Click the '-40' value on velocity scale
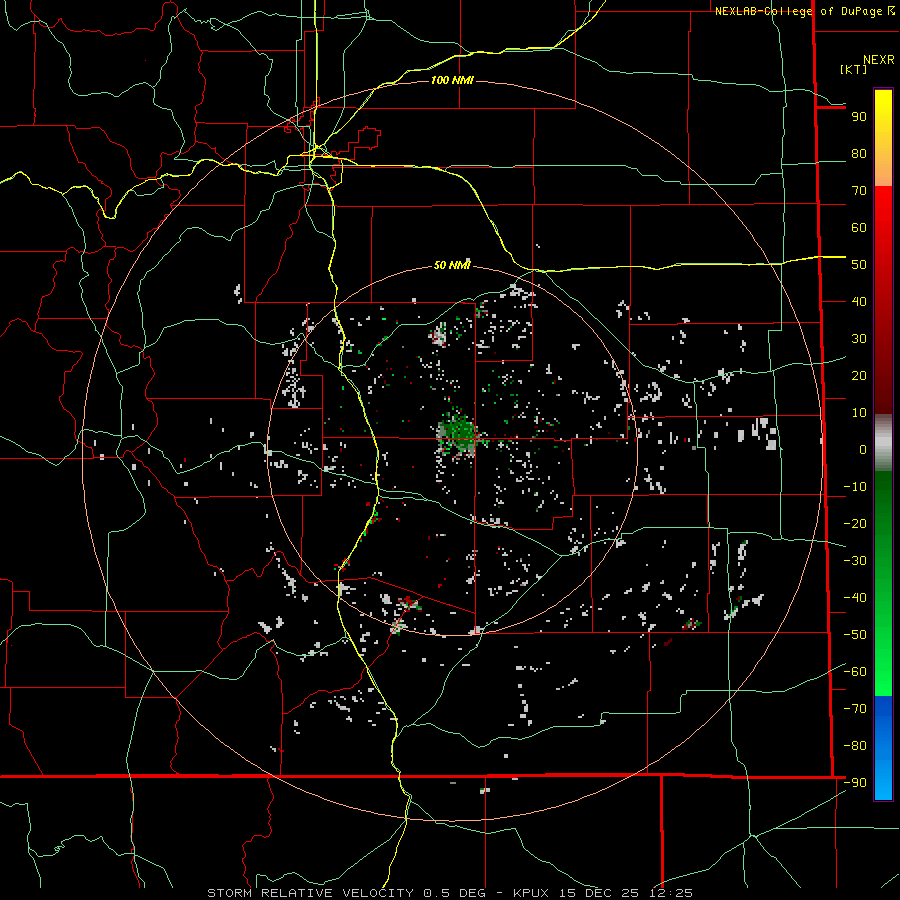This screenshot has height=900, width=900. (855, 598)
